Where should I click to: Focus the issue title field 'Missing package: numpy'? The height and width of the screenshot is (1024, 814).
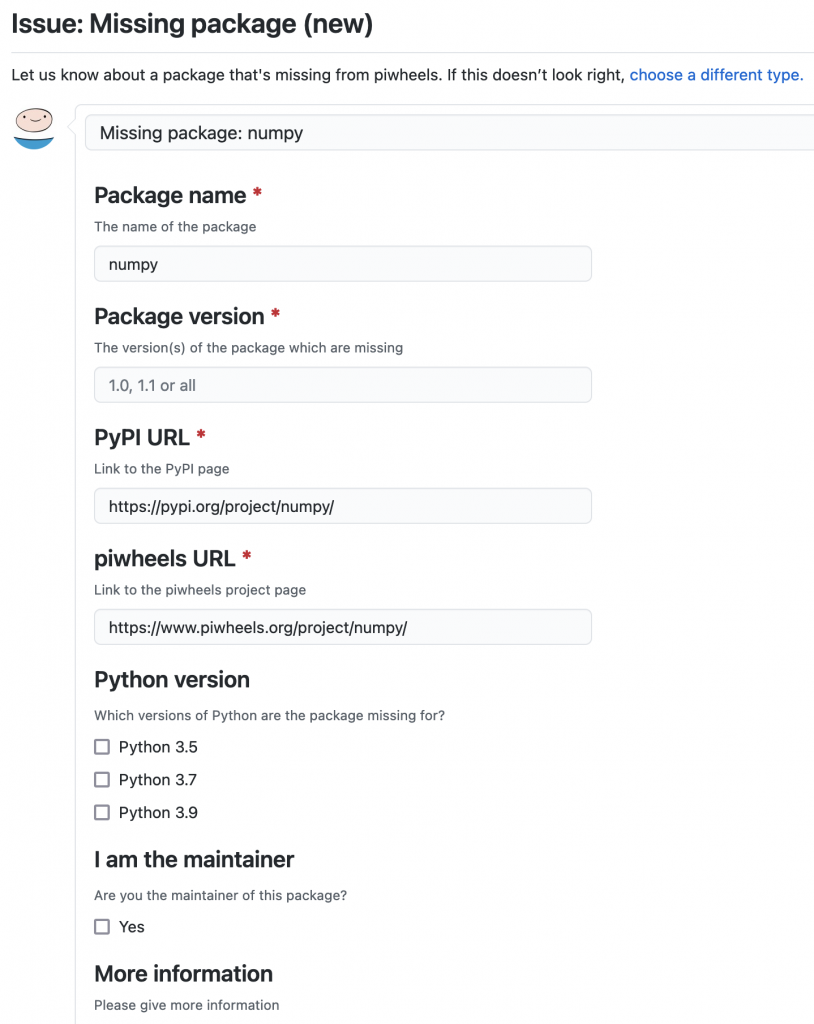(449, 133)
